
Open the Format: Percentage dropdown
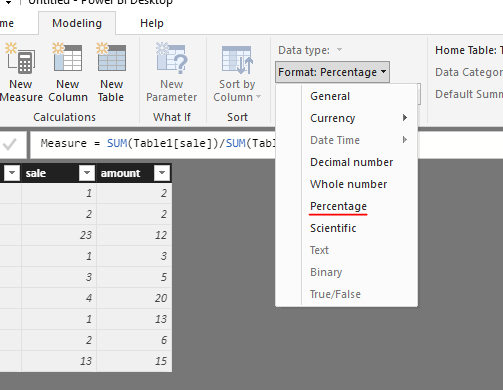coord(332,72)
